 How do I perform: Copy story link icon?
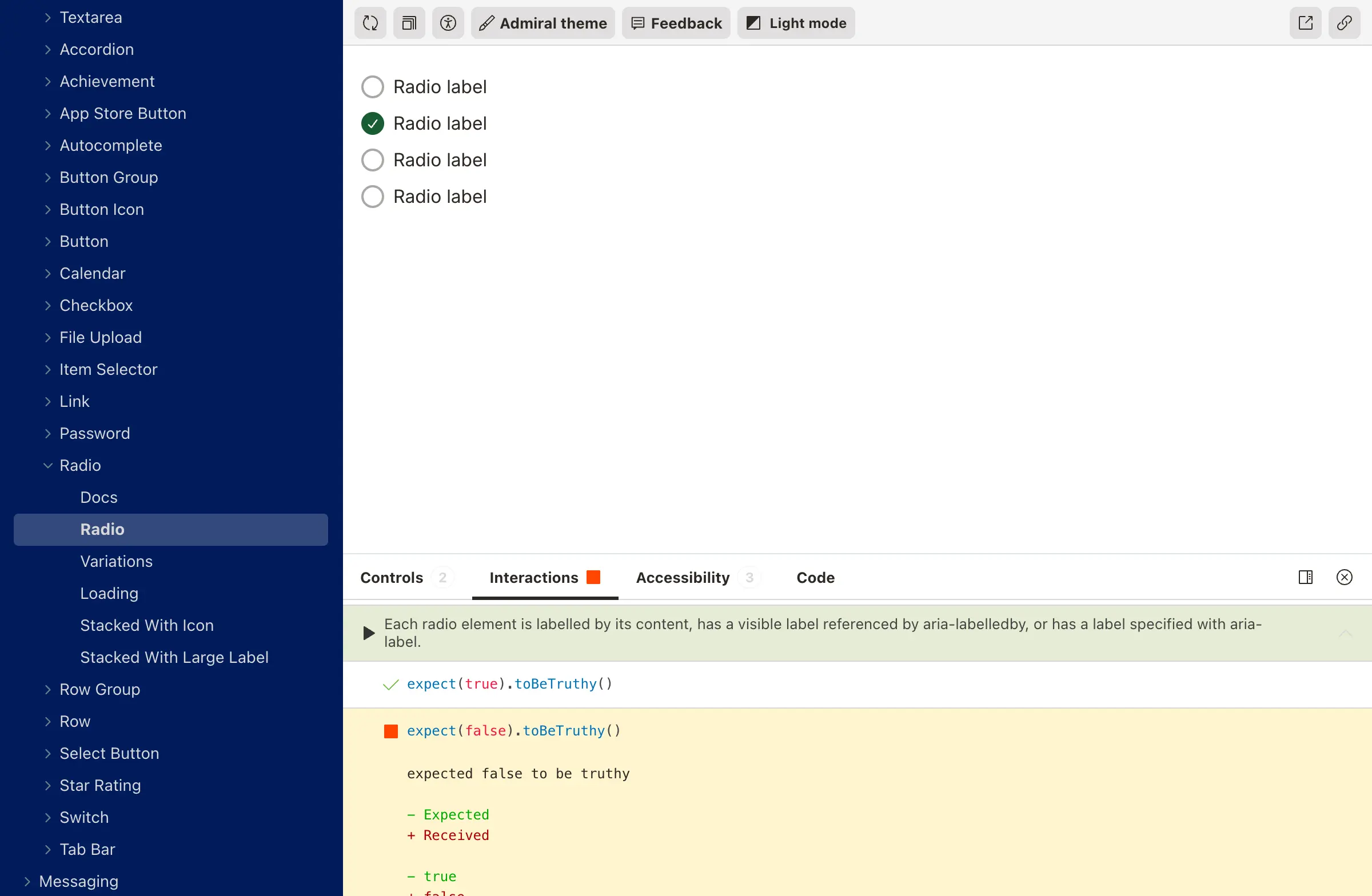point(1345,23)
